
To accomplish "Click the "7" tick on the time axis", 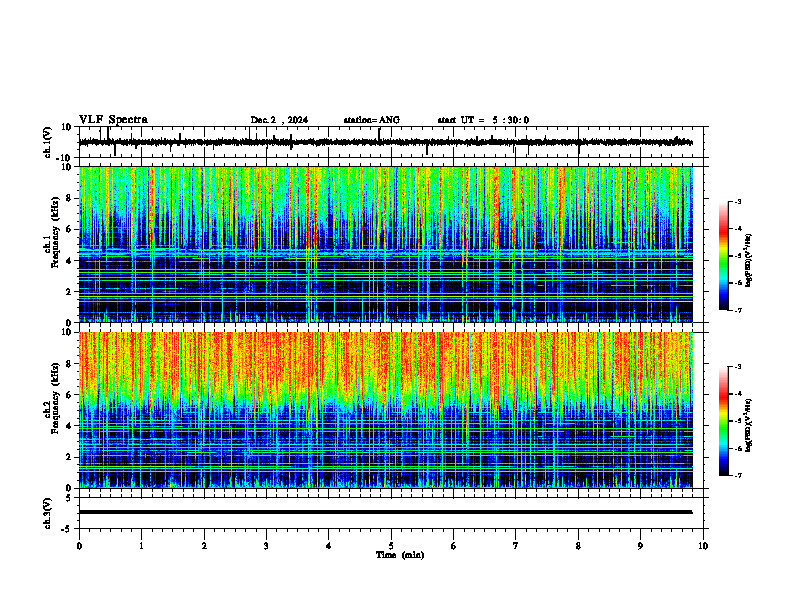I will click(x=516, y=546).
